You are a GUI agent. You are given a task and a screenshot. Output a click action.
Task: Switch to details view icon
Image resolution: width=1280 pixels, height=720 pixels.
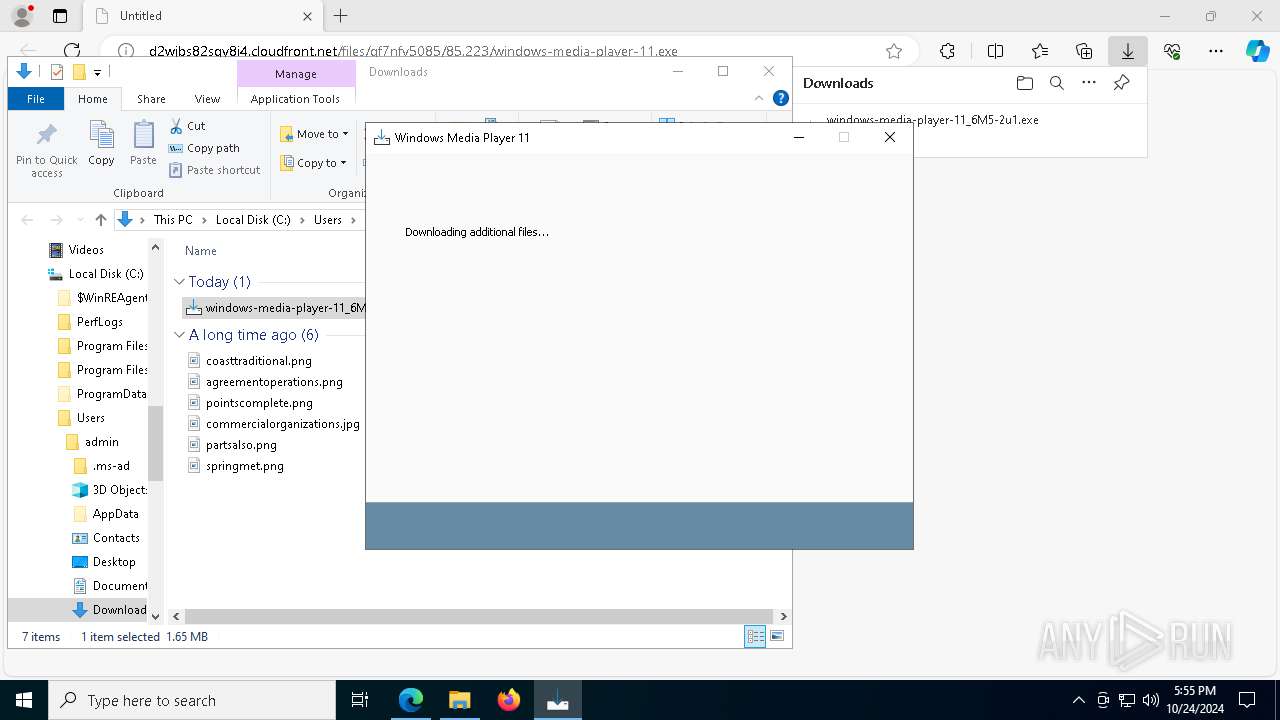[x=755, y=636]
